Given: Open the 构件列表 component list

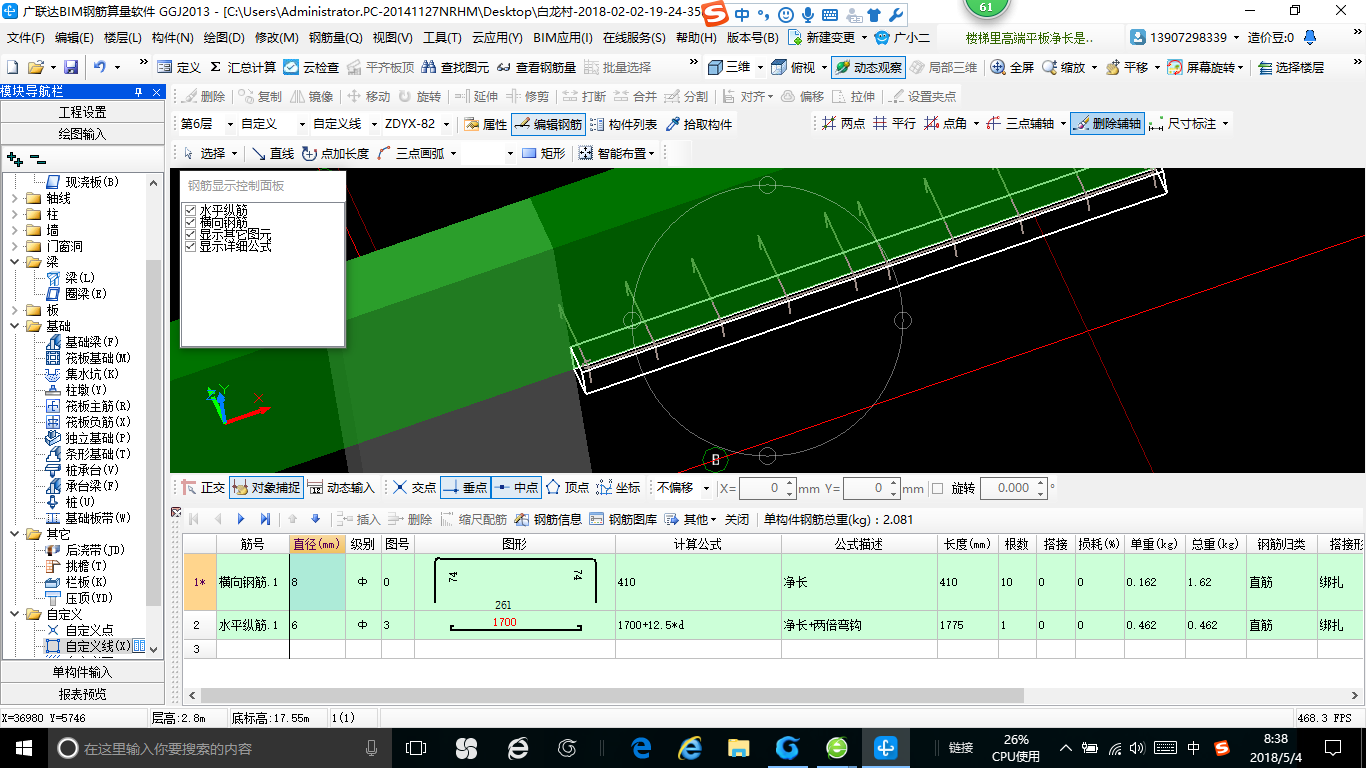Looking at the screenshot, I should click(x=623, y=124).
